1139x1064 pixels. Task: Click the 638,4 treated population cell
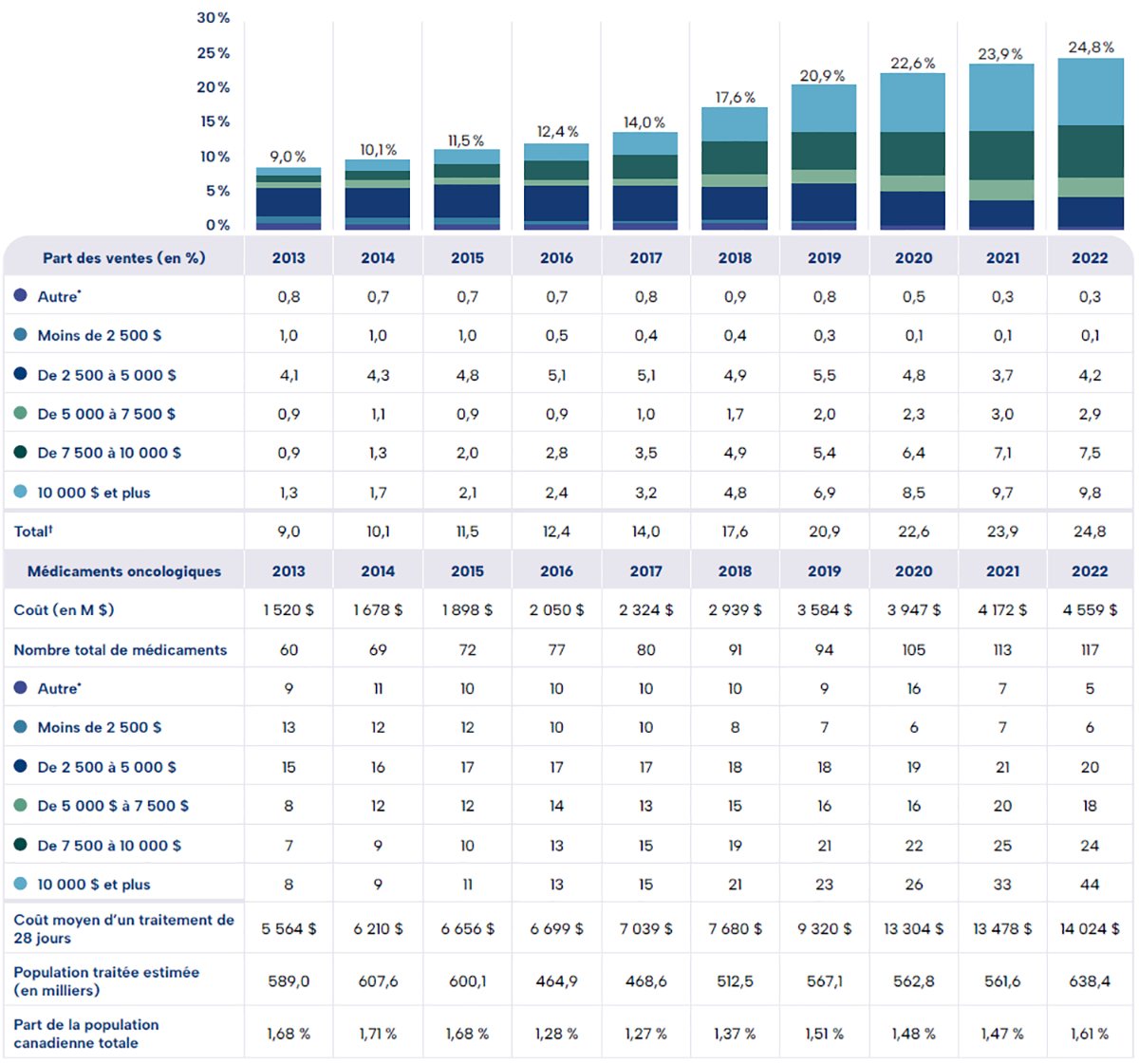pyautogui.click(x=1090, y=980)
